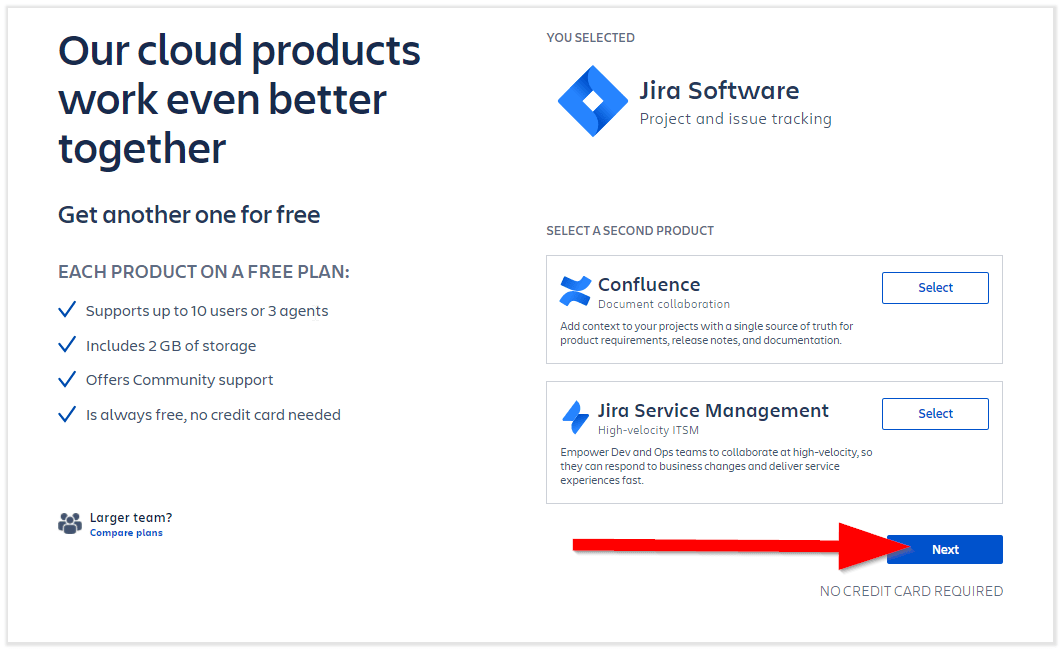Click 'Includes 2 GB of storage' text
The height and width of the screenshot is (650, 1062).
(171, 346)
